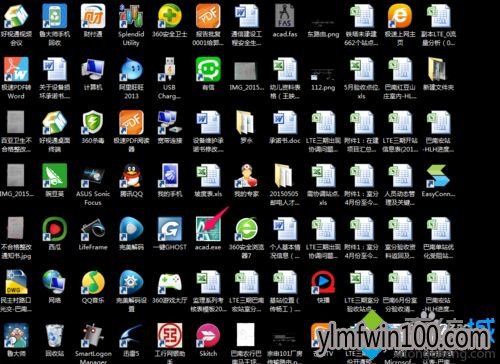
Task: Launch 360杀毒 antivirus
Action: click(x=93, y=127)
